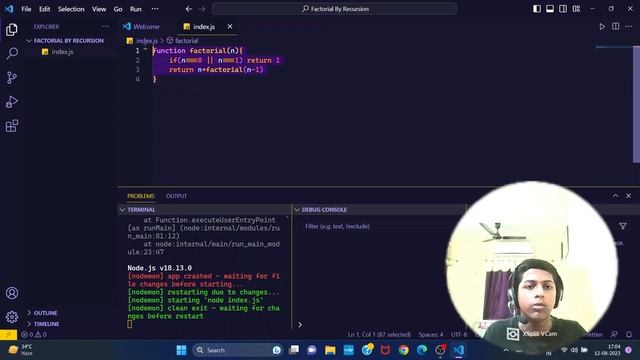Click the Windows taskbar Search box
Viewport: 640px width, 360px height.
coord(238,350)
